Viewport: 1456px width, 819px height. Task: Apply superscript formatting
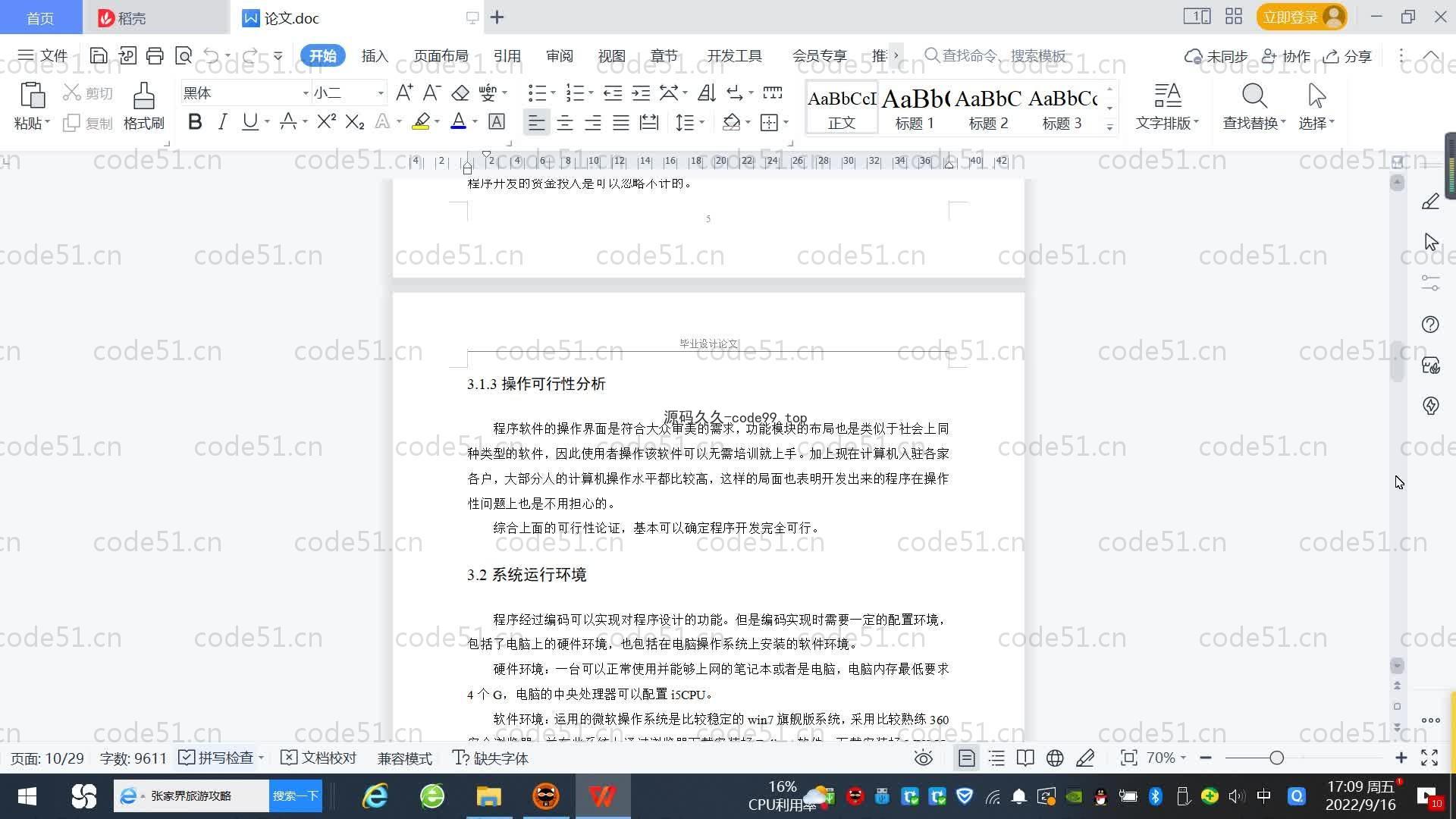pyautogui.click(x=326, y=121)
